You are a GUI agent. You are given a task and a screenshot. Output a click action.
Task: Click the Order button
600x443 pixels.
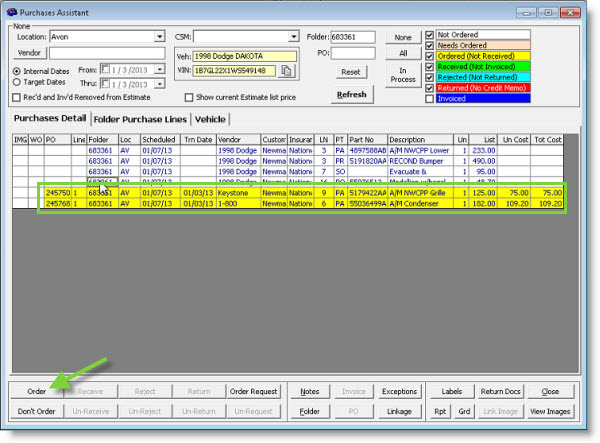point(36,391)
